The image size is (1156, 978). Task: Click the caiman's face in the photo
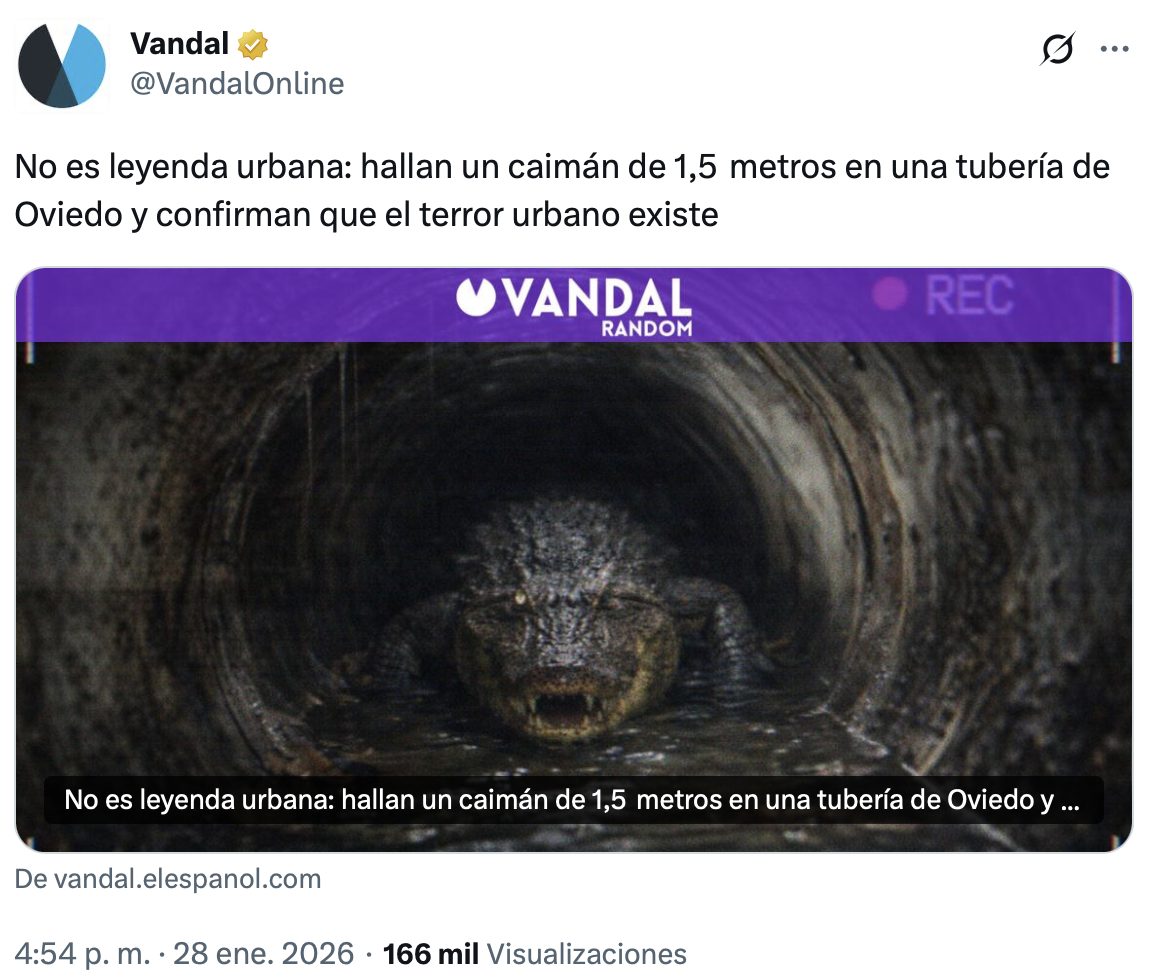pos(566,649)
